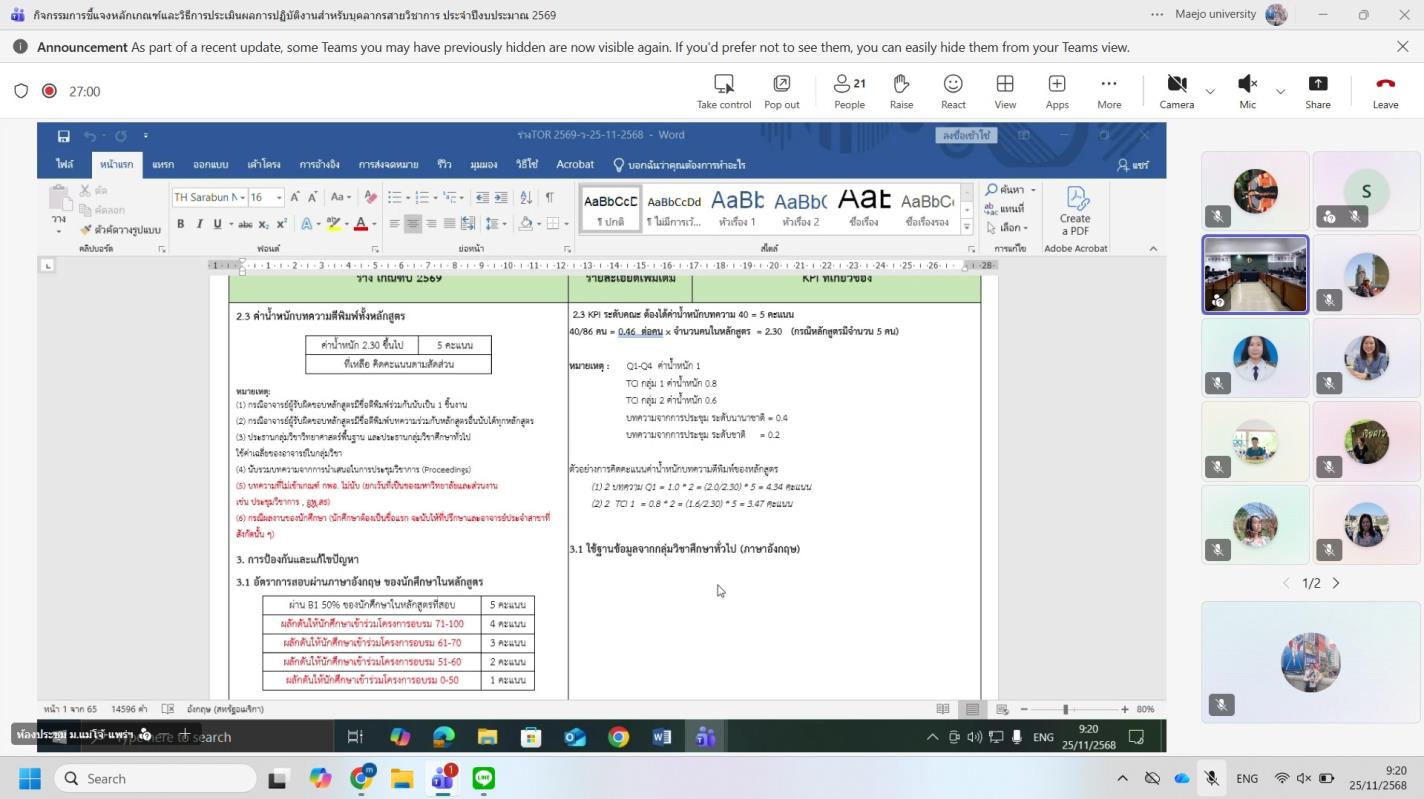Toggle the Windows taskbar microphone mute icon

(x=1211, y=778)
